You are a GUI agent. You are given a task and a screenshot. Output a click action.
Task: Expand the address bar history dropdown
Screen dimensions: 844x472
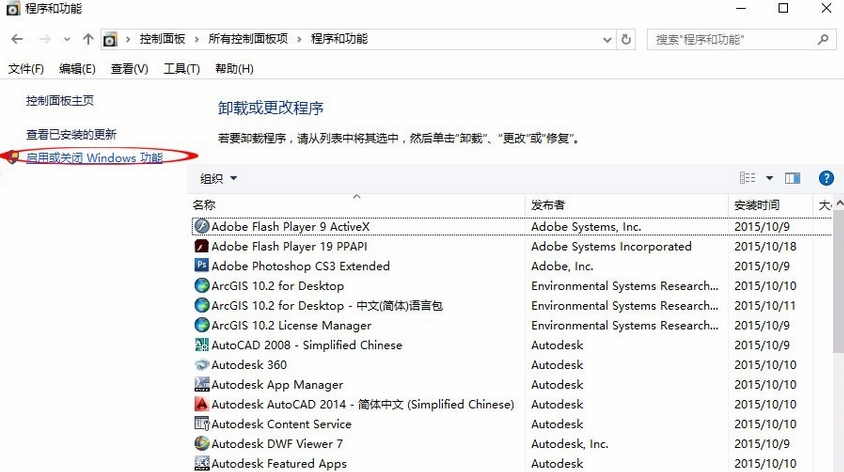click(608, 39)
